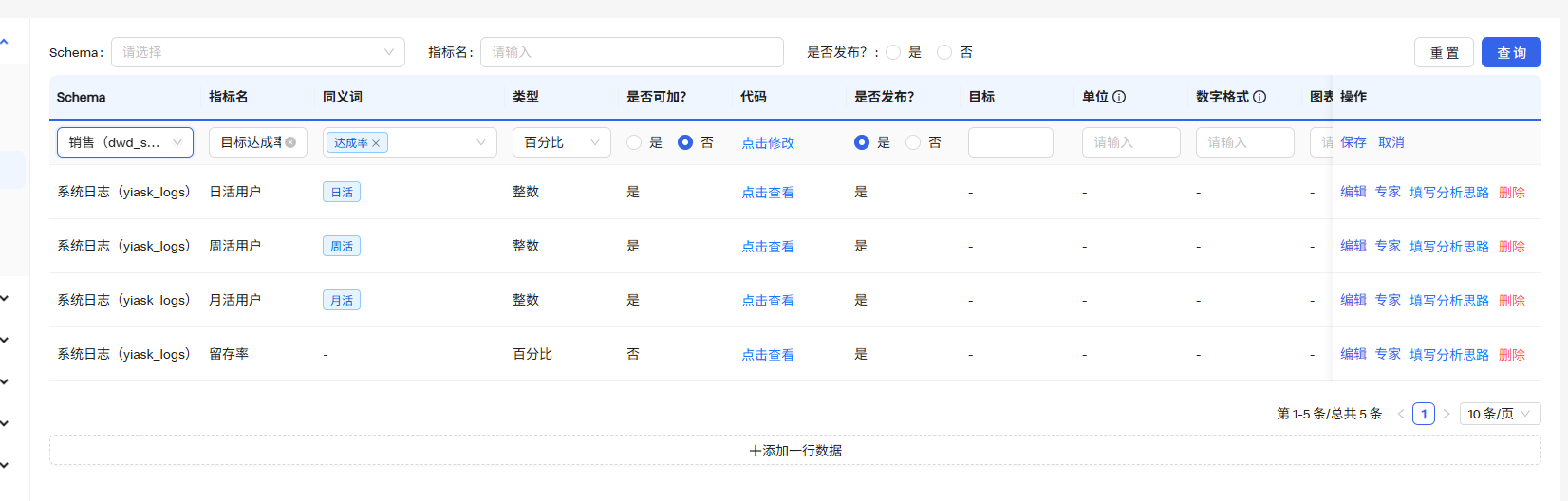The image size is (1568, 501).
Task: Click the 月活 synonym tag
Action: coord(342,301)
